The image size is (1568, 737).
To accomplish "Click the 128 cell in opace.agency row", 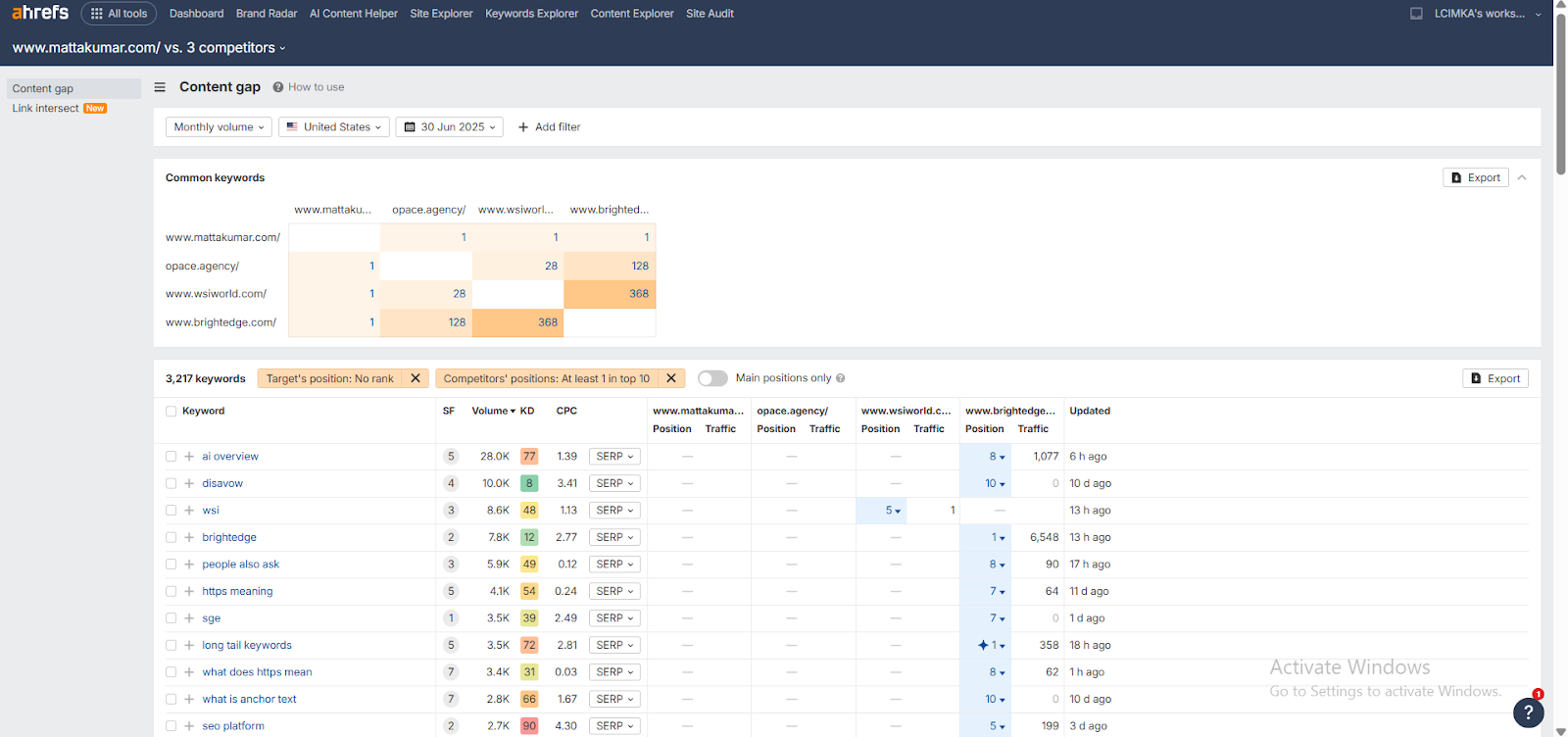I will tap(610, 266).
